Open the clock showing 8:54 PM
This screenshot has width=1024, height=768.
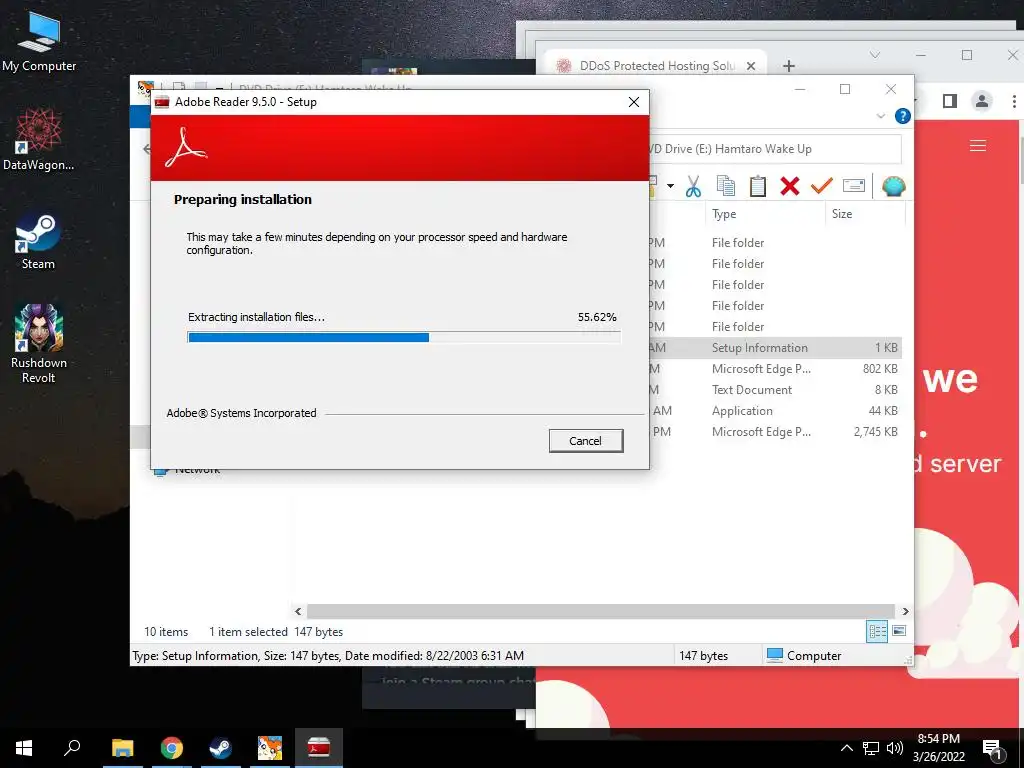coord(939,748)
